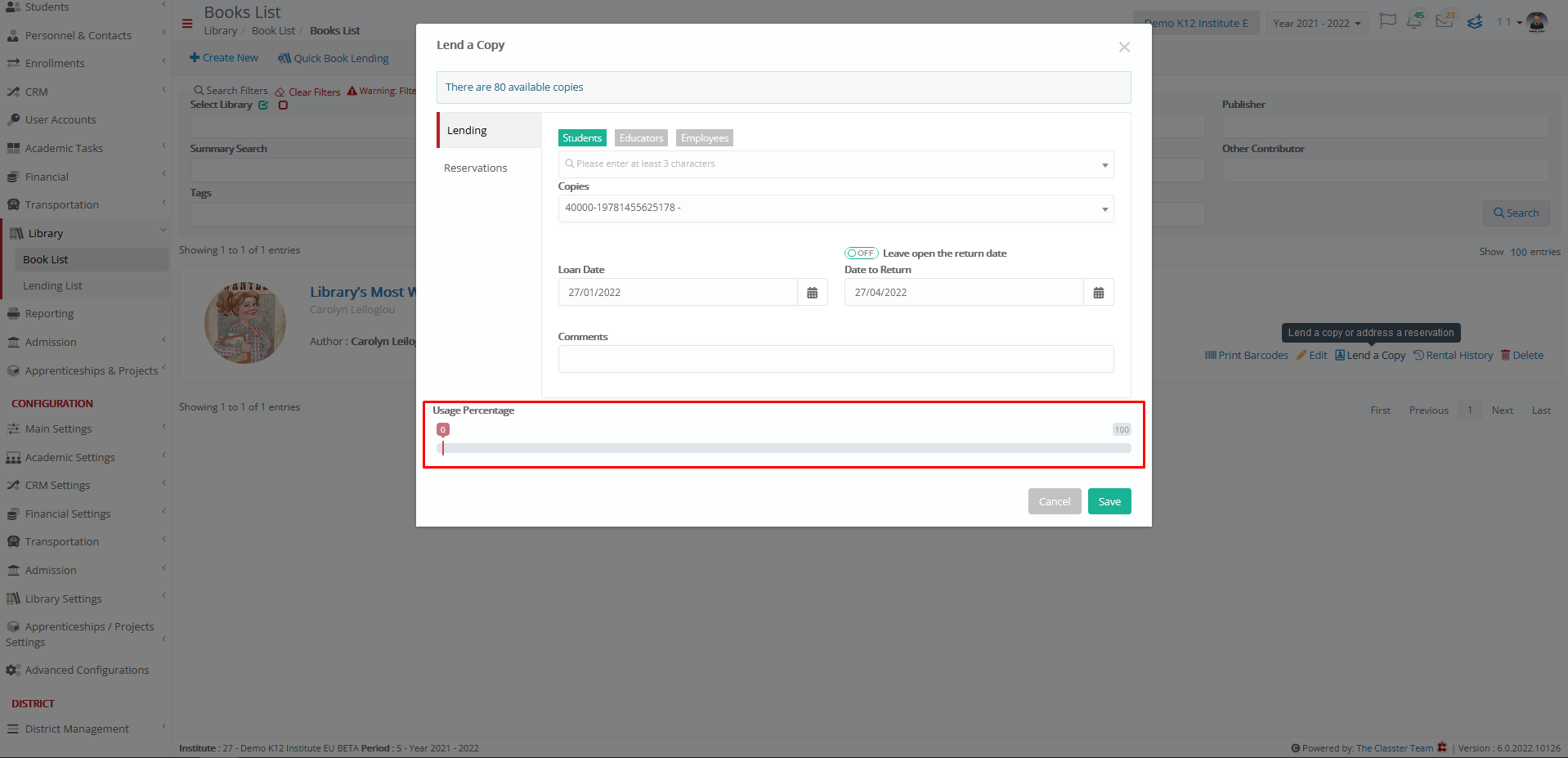Select all libraries with the green checkbox
This screenshot has height=758, width=1568.
(x=263, y=105)
